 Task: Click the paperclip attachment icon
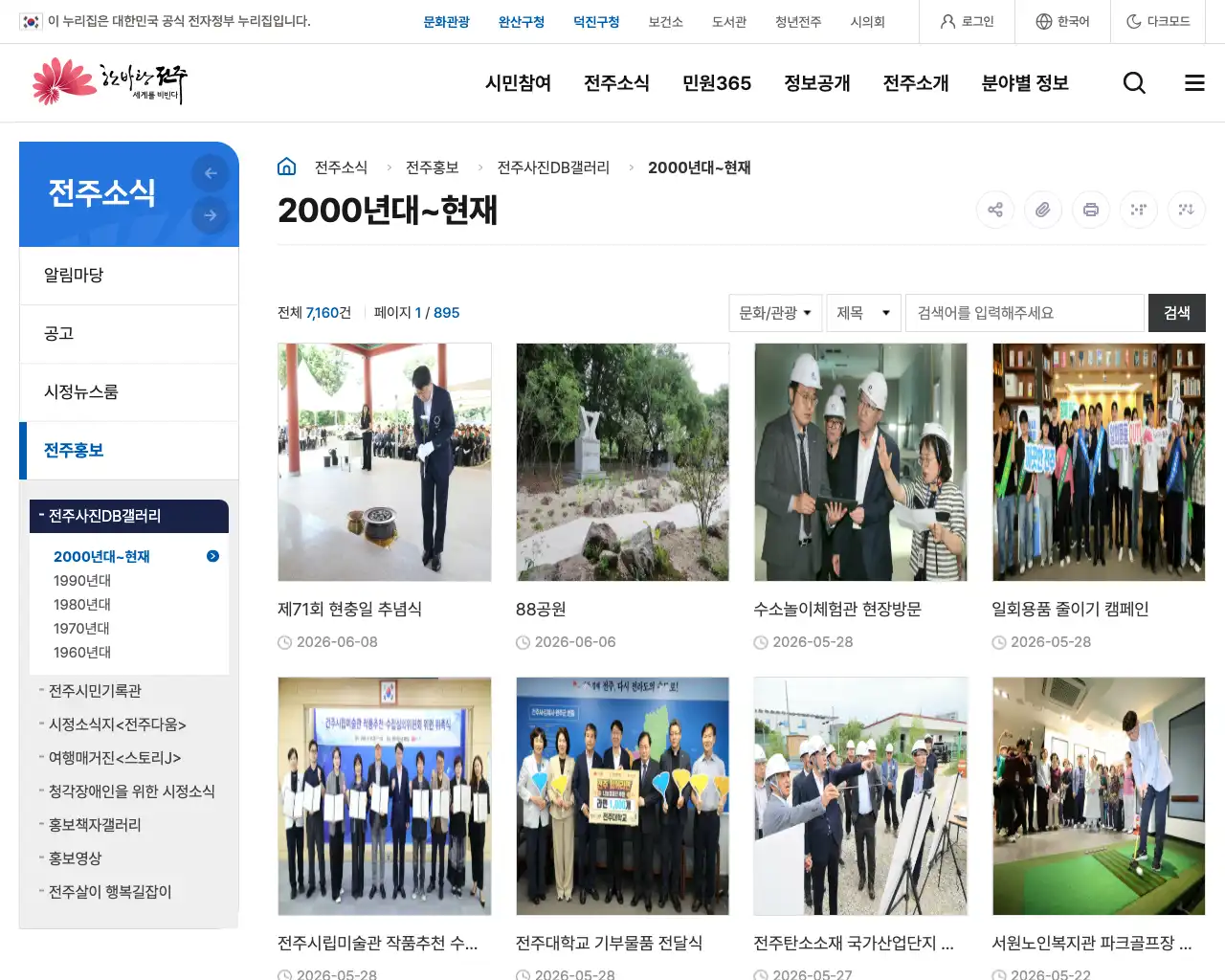click(x=1043, y=210)
